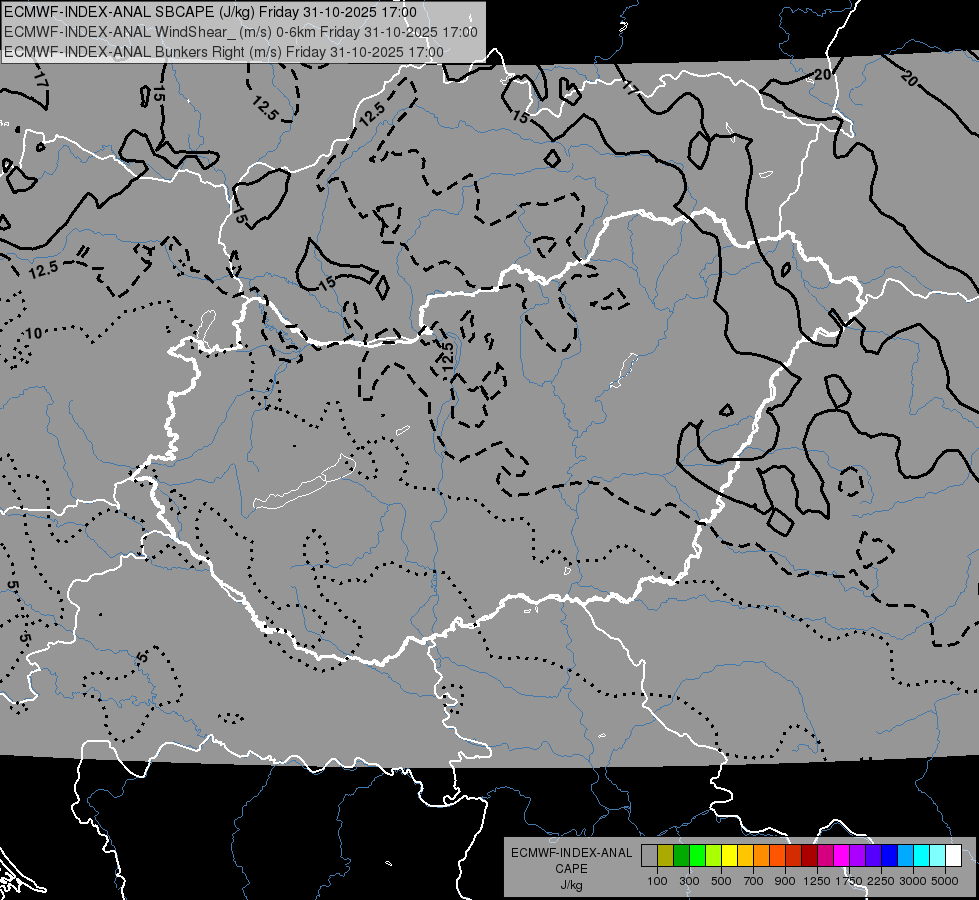The height and width of the screenshot is (900, 979).
Task: Click the legend value 300
Action: click(689, 881)
